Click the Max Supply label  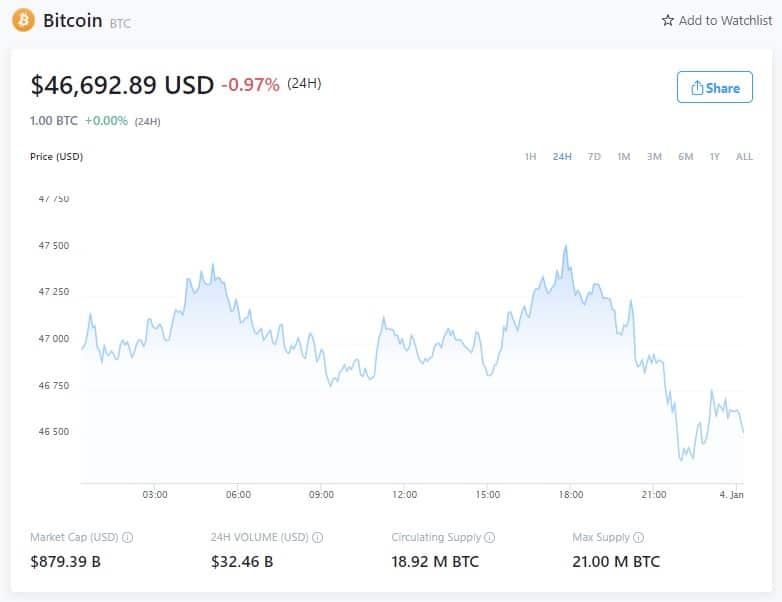601,537
